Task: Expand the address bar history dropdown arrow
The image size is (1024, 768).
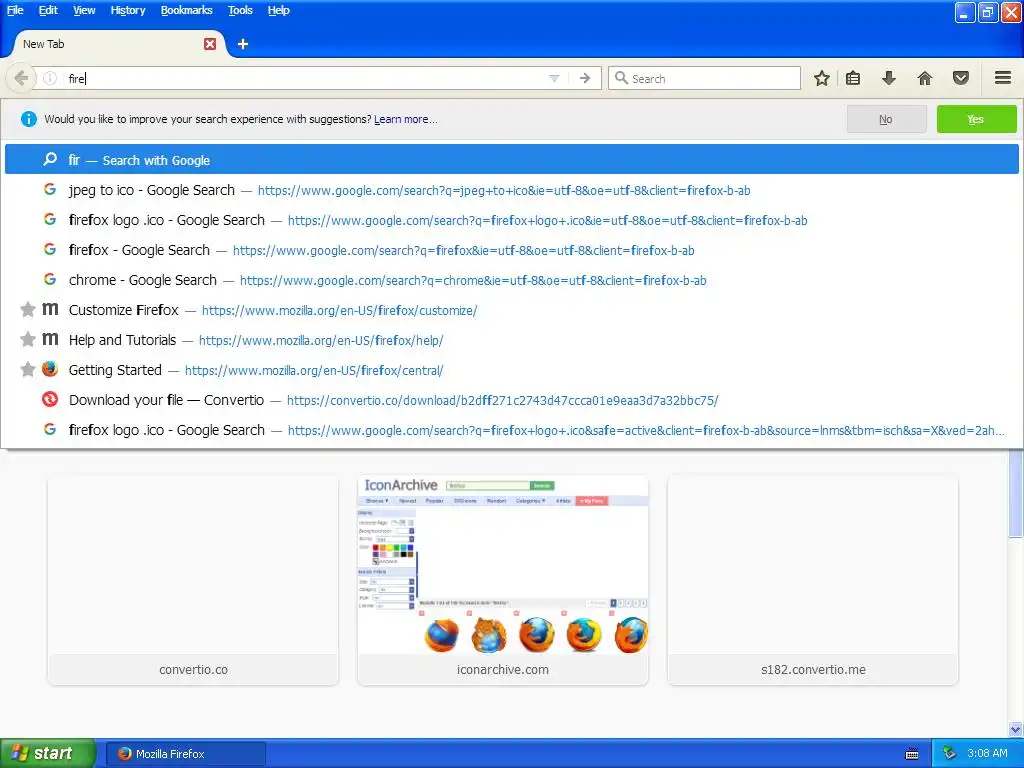Action: pyautogui.click(x=554, y=78)
